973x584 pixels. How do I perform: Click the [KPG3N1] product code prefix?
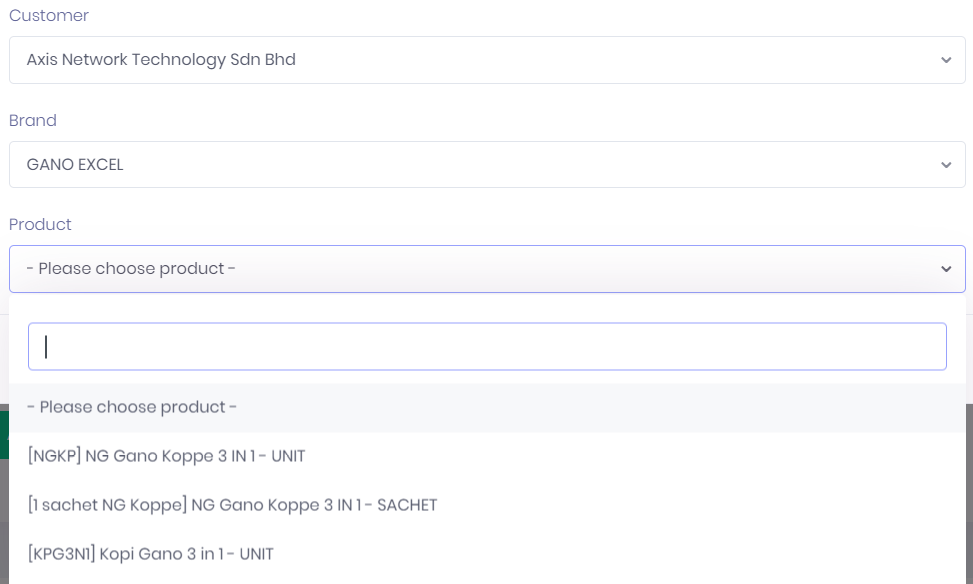tap(61, 554)
